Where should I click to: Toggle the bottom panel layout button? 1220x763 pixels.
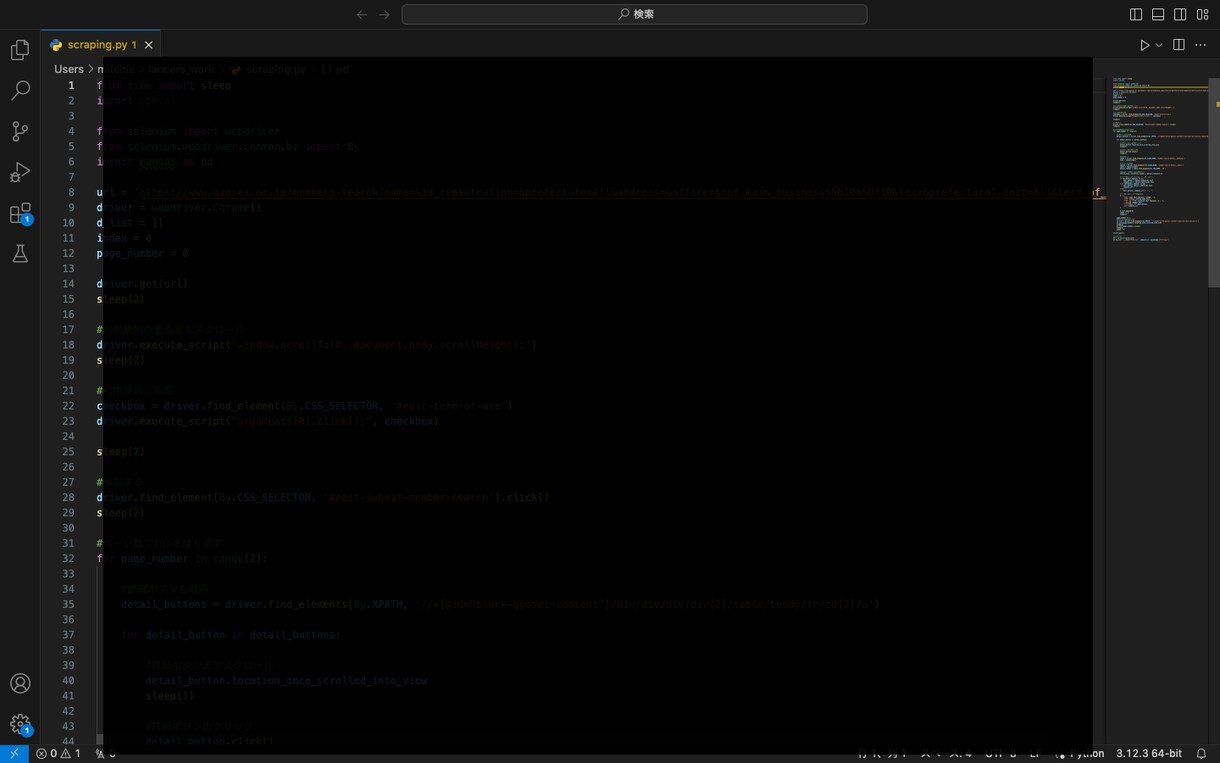coord(1158,14)
